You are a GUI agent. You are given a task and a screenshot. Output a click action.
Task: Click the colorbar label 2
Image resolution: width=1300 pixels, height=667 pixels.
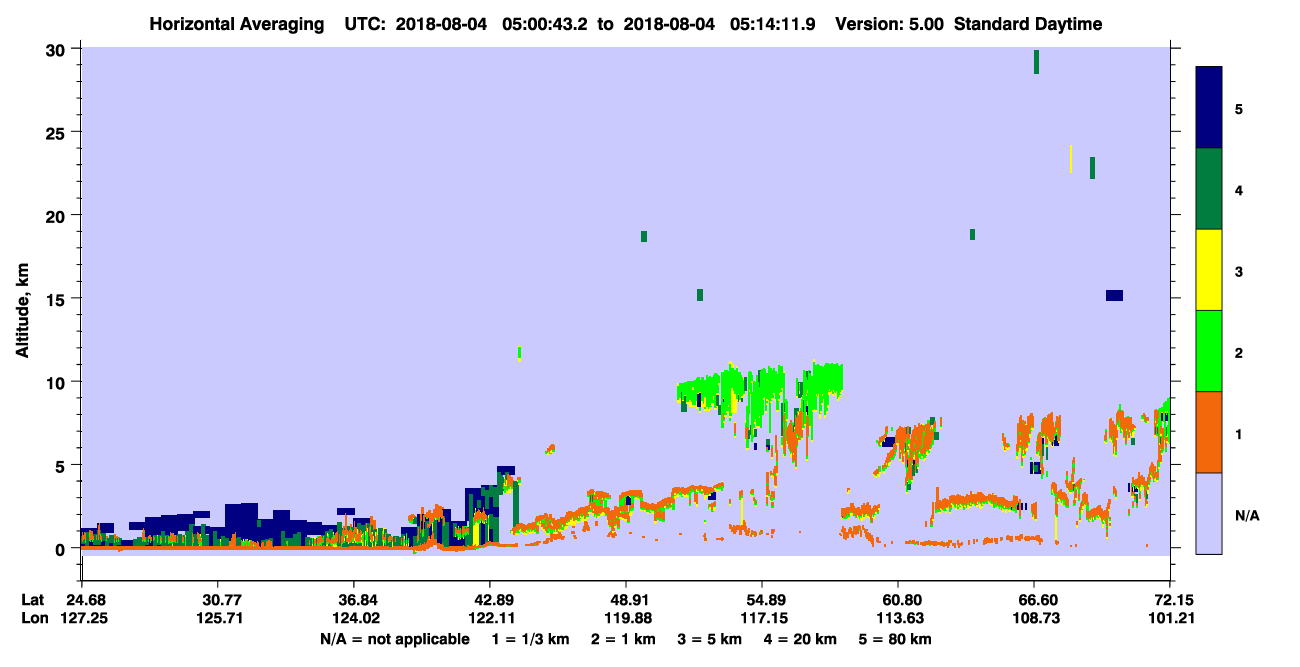(x=1239, y=352)
